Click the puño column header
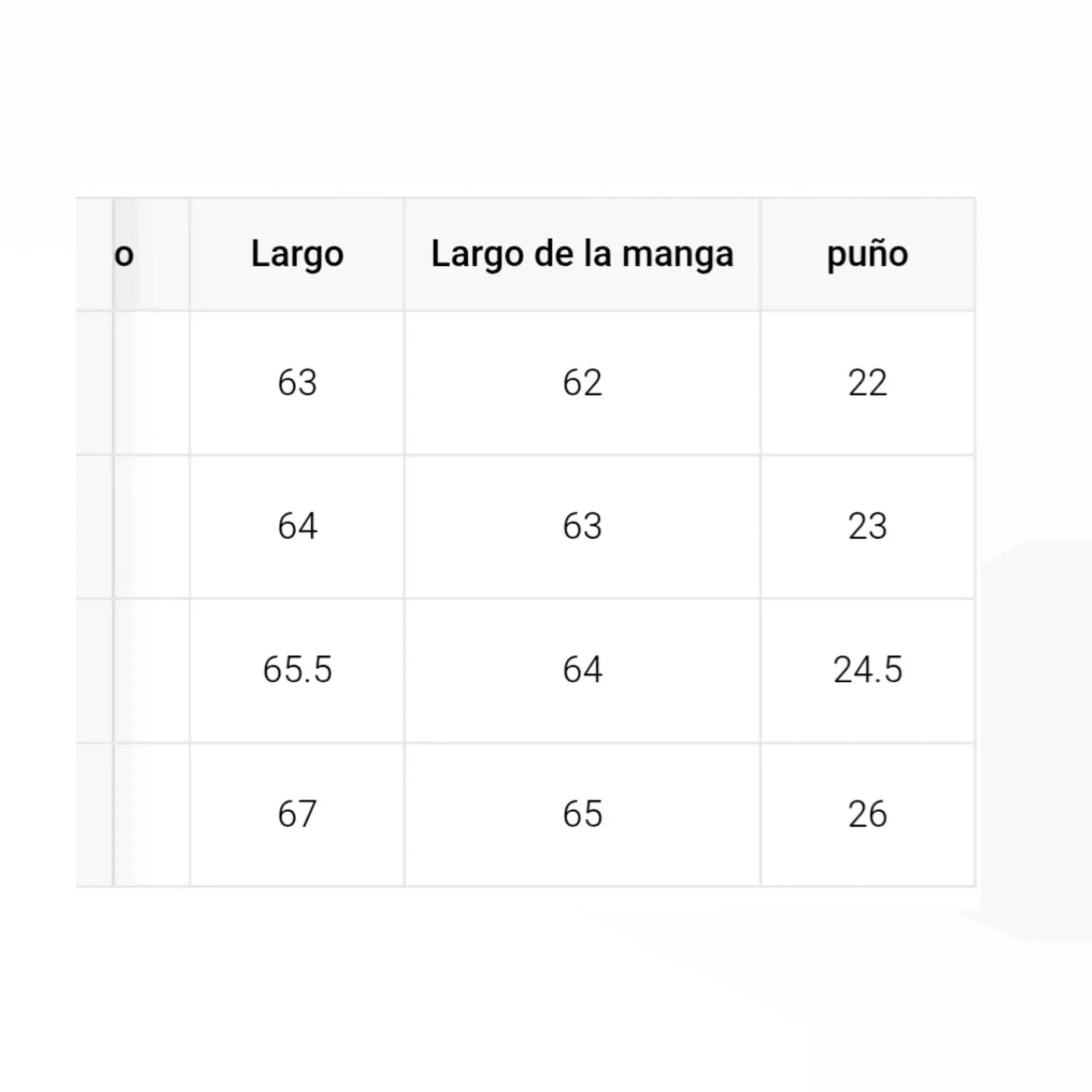 click(x=867, y=254)
